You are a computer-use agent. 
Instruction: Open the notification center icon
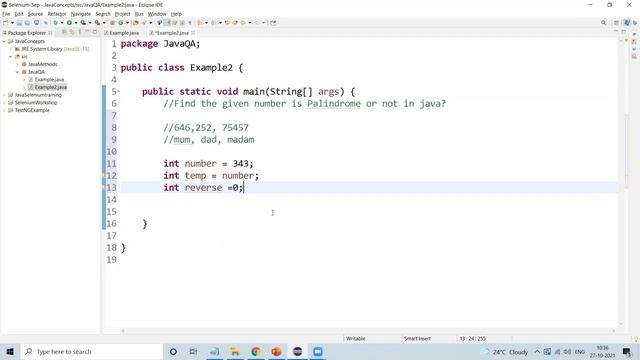tap(627, 351)
